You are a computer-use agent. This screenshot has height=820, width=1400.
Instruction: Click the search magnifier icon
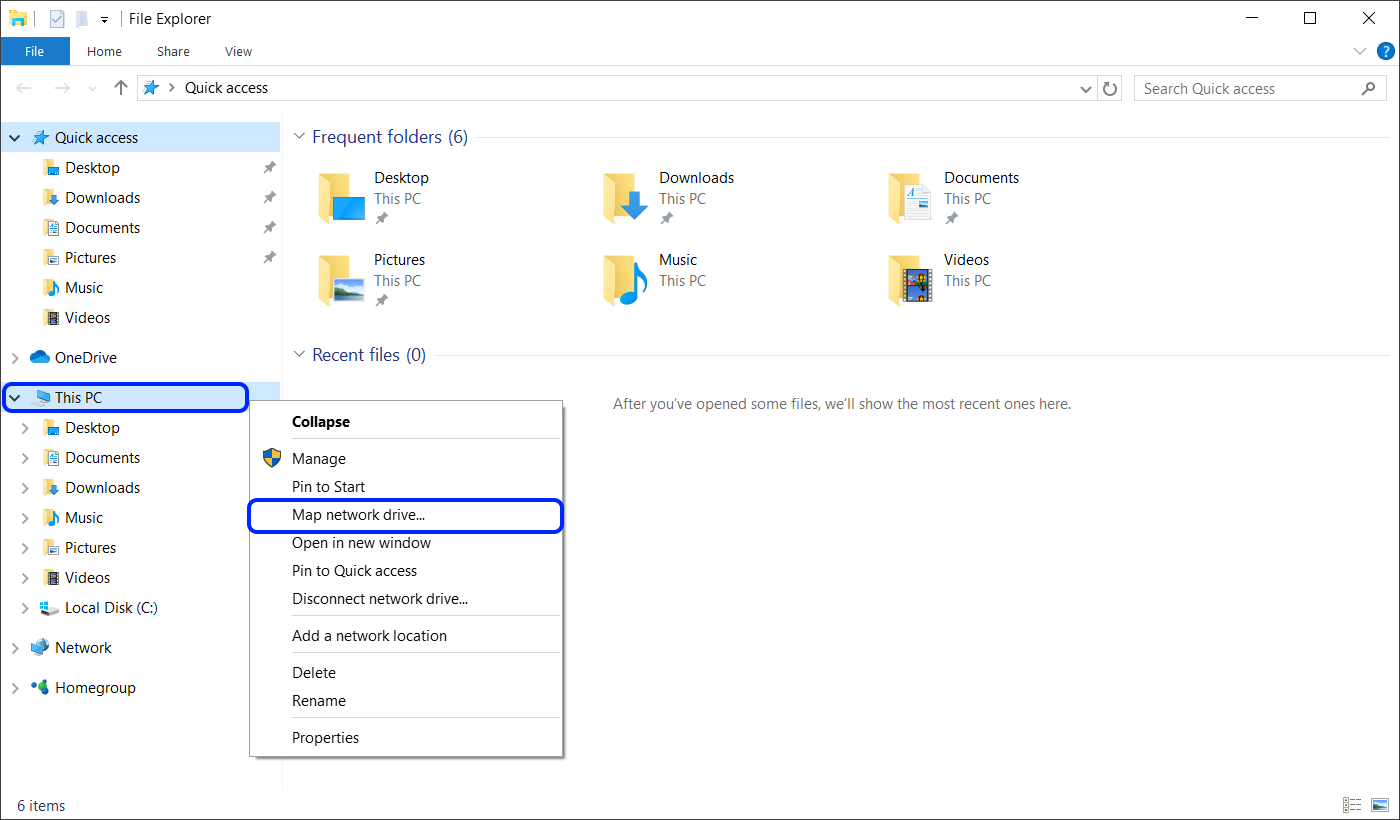[x=1368, y=88]
